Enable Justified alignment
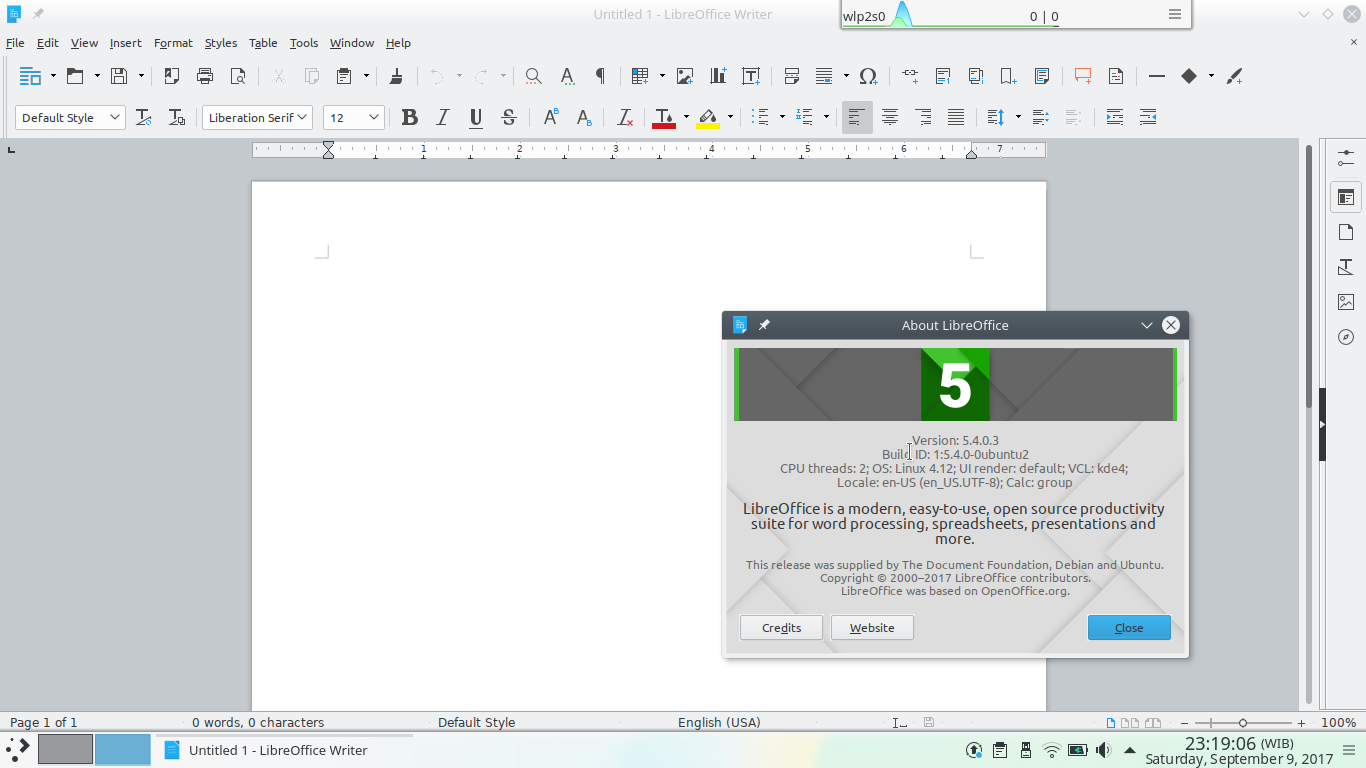Viewport: 1366px width, 768px height. click(956, 117)
